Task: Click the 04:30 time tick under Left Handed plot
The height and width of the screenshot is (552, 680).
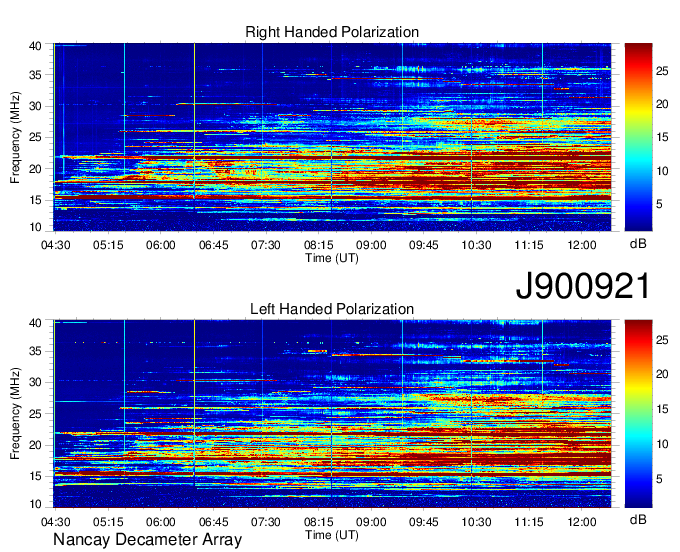Action: pos(56,522)
